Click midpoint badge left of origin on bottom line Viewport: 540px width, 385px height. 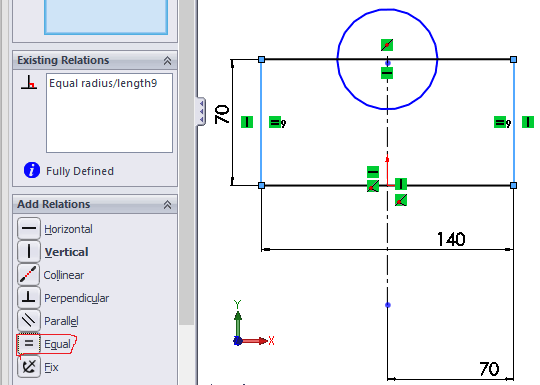(373, 186)
